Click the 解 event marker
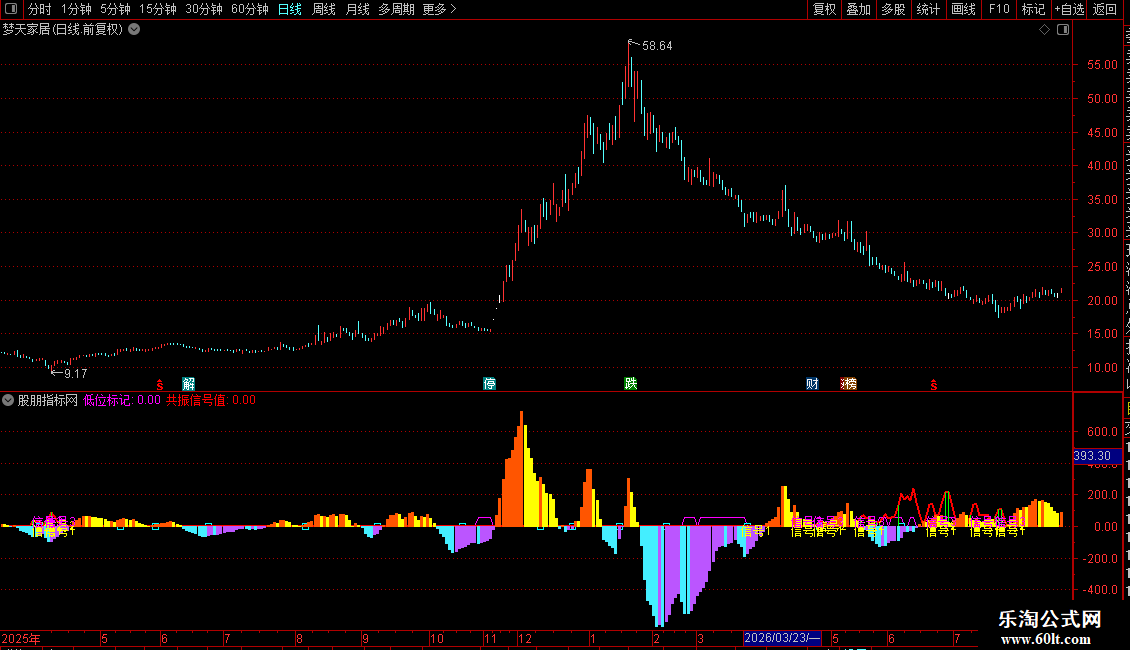1130x650 pixels. click(x=189, y=384)
